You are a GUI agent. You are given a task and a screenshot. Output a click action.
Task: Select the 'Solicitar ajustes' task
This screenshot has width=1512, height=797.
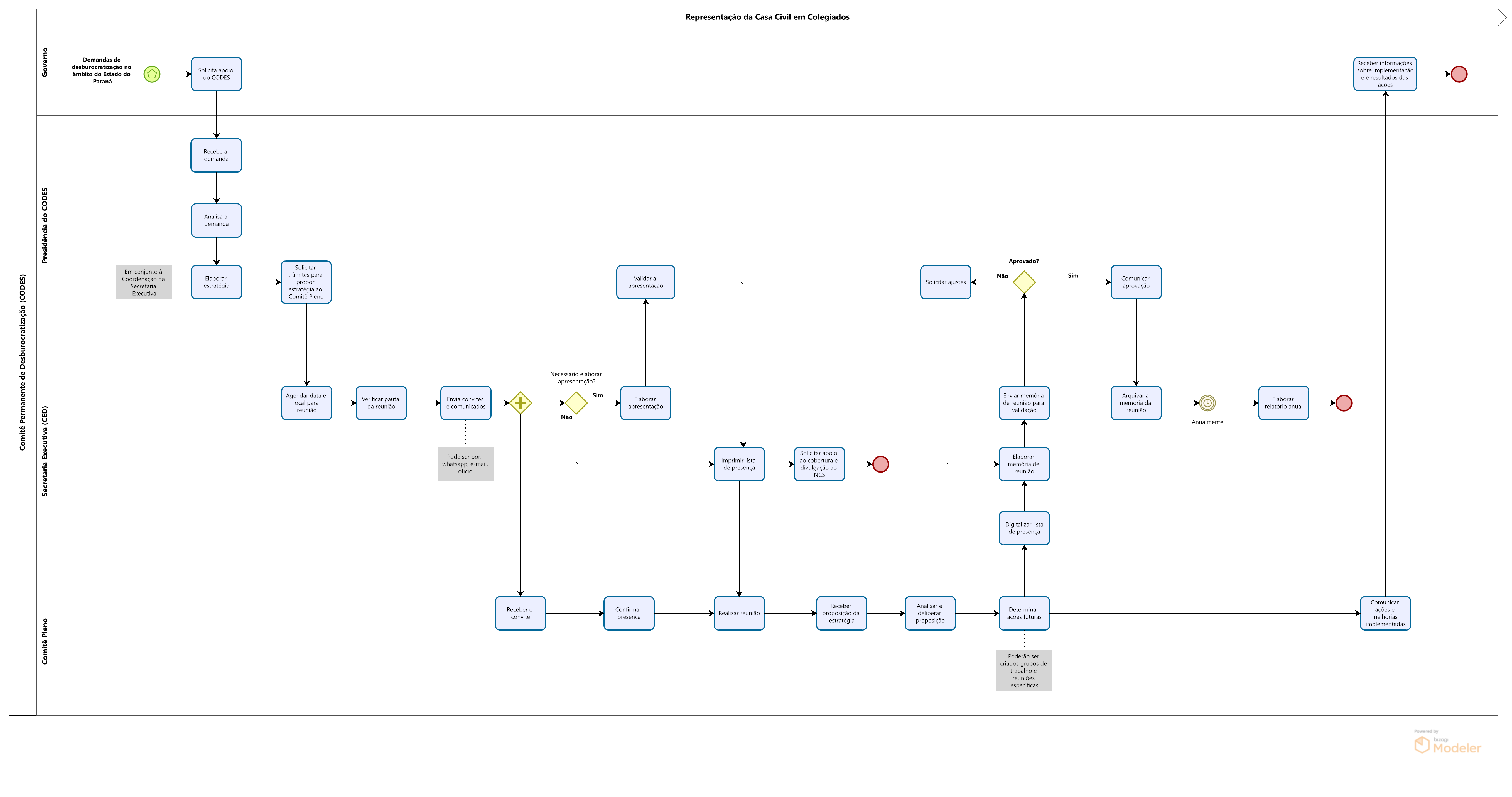(x=946, y=282)
